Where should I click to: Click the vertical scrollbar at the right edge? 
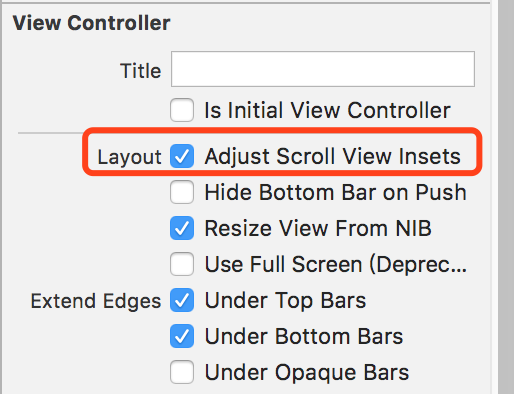point(506,197)
